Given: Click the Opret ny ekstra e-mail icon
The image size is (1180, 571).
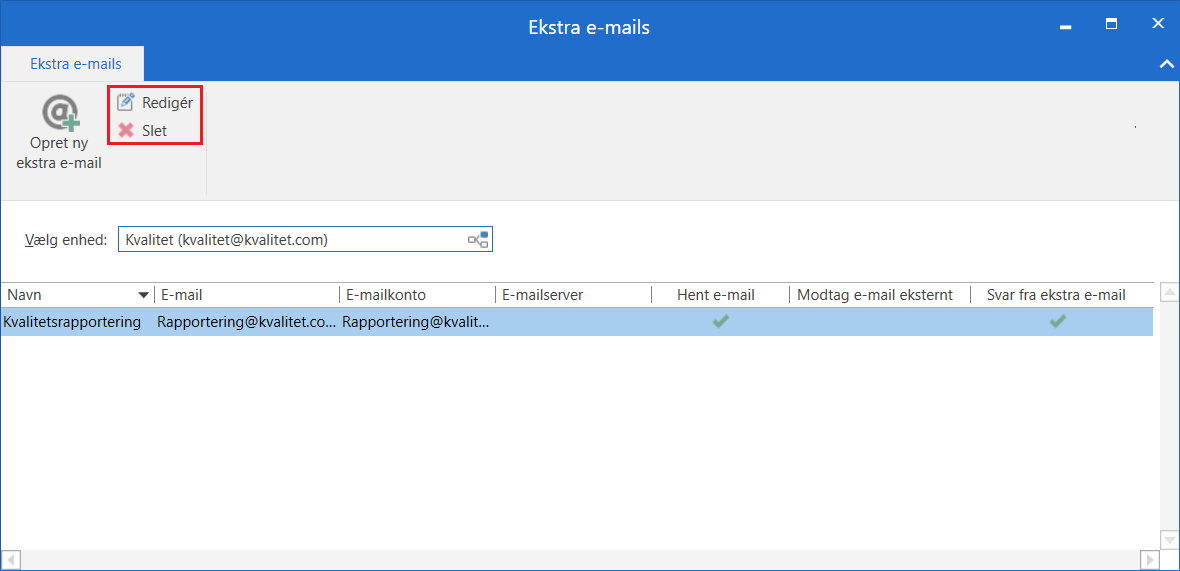Looking at the screenshot, I should [59, 113].
